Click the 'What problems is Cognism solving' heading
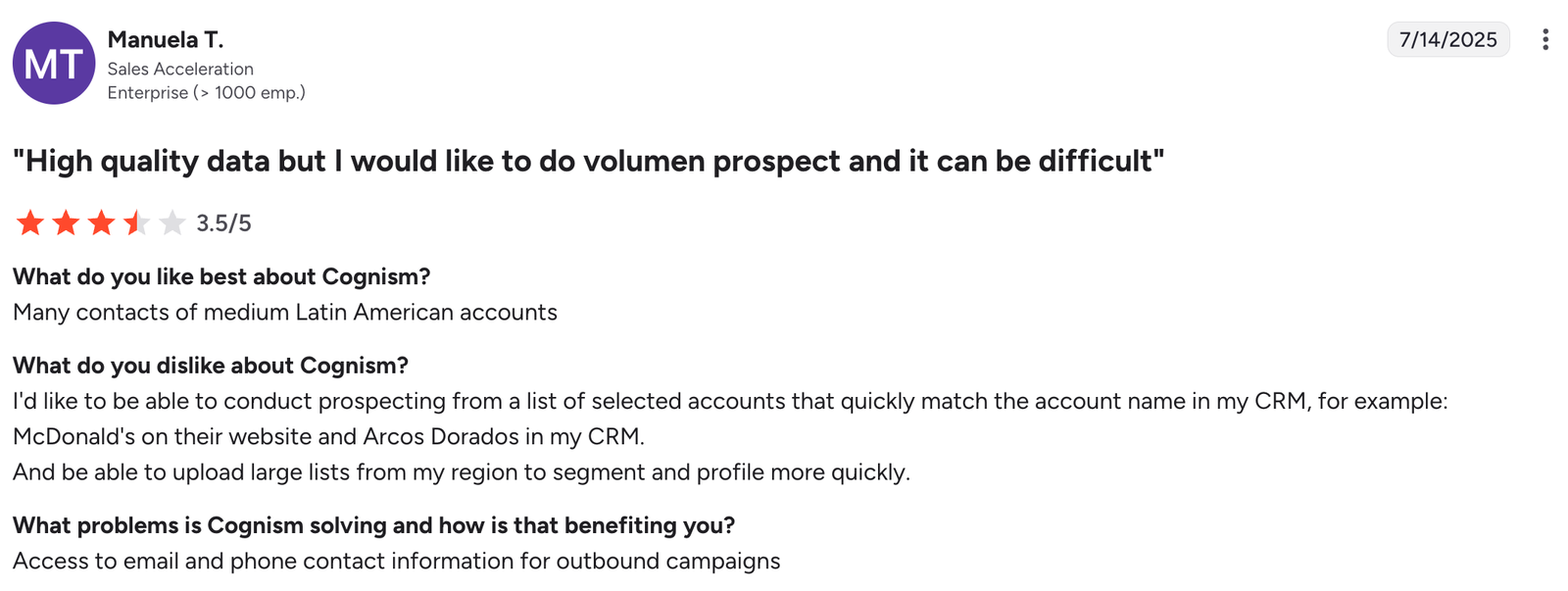 [x=373, y=525]
